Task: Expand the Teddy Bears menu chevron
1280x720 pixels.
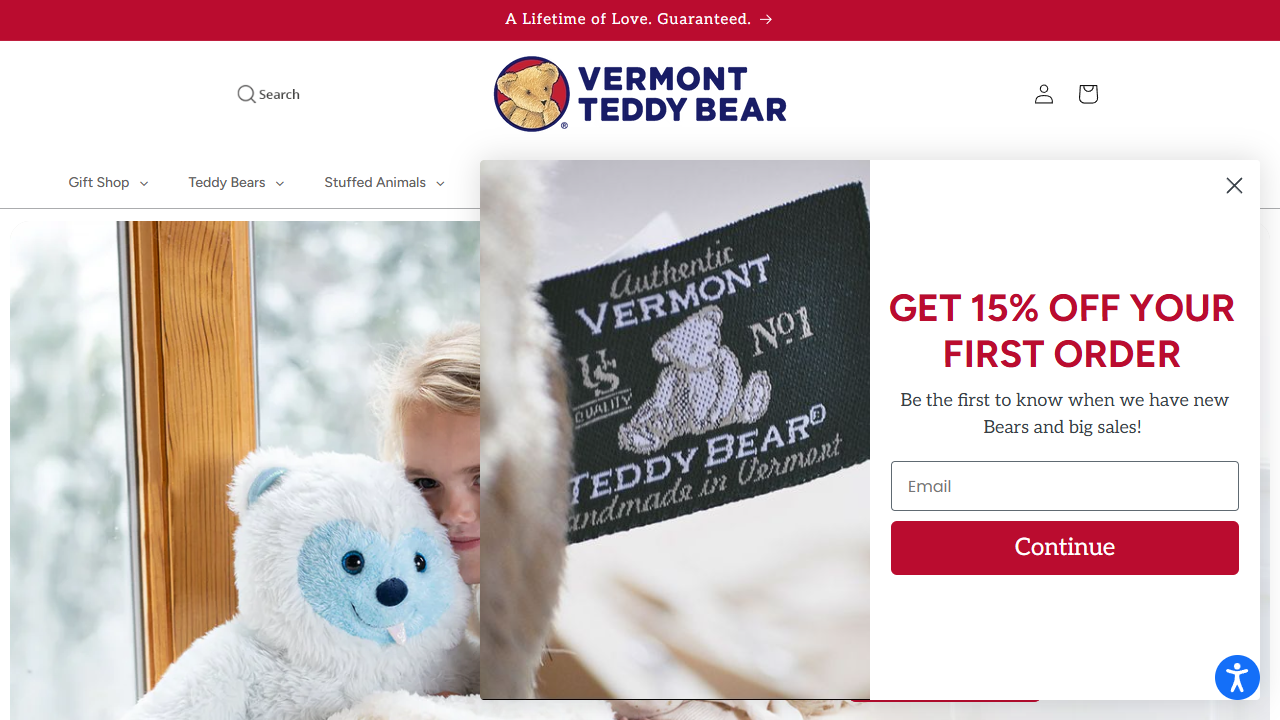Action: (280, 183)
